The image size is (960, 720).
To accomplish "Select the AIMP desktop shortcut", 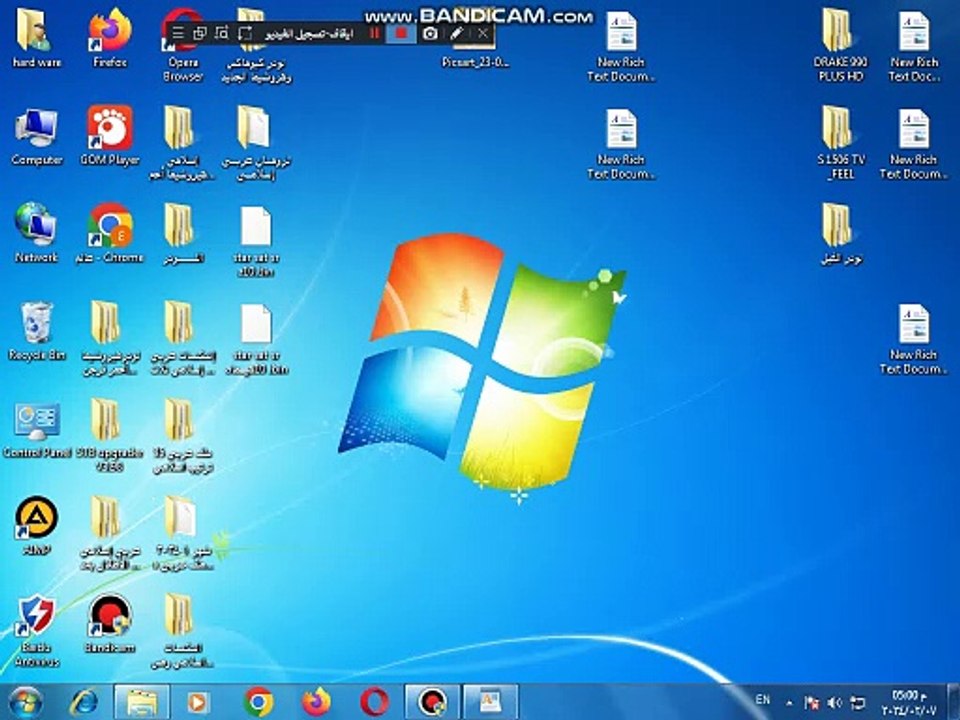I will coord(36,526).
